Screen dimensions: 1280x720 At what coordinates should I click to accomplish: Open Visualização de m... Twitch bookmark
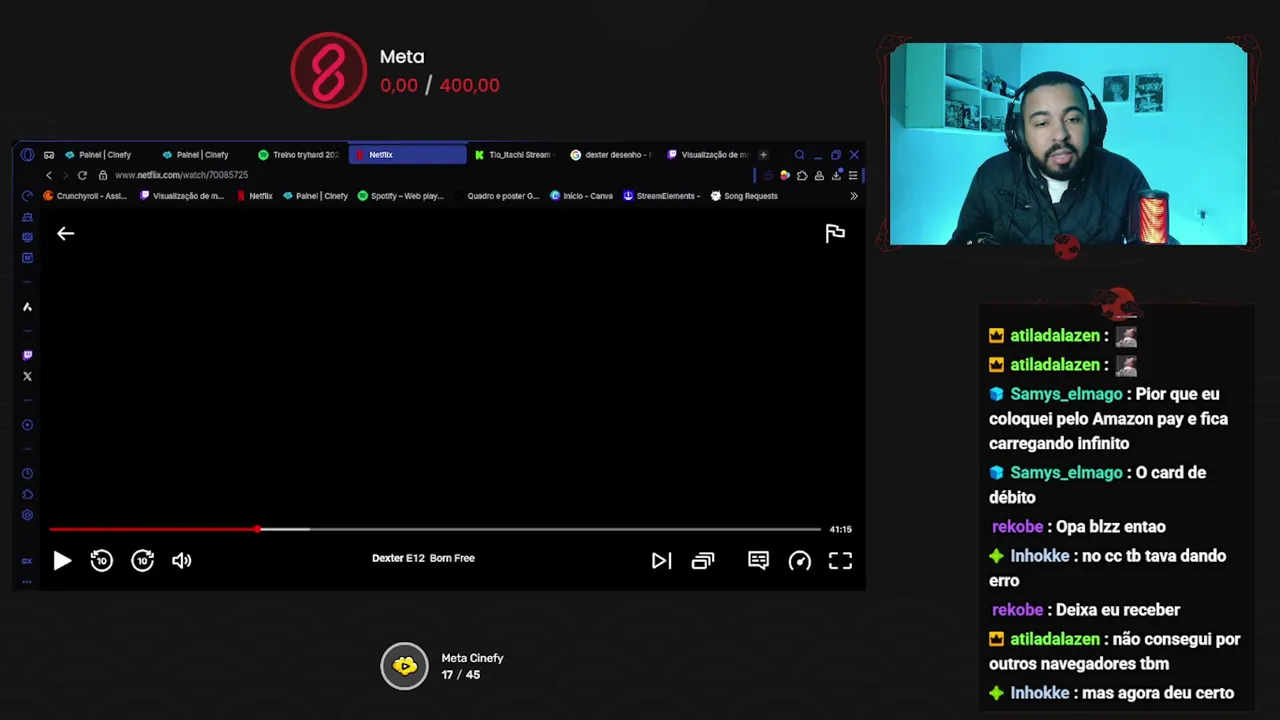182,196
